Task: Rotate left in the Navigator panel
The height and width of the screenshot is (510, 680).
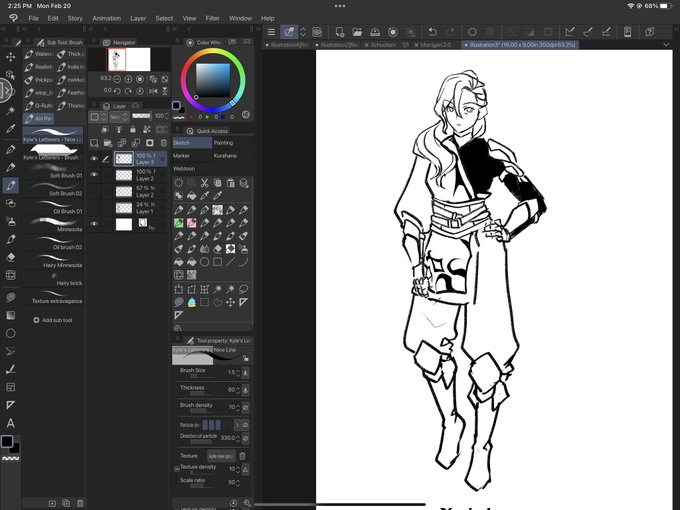Action: (117, 91)
